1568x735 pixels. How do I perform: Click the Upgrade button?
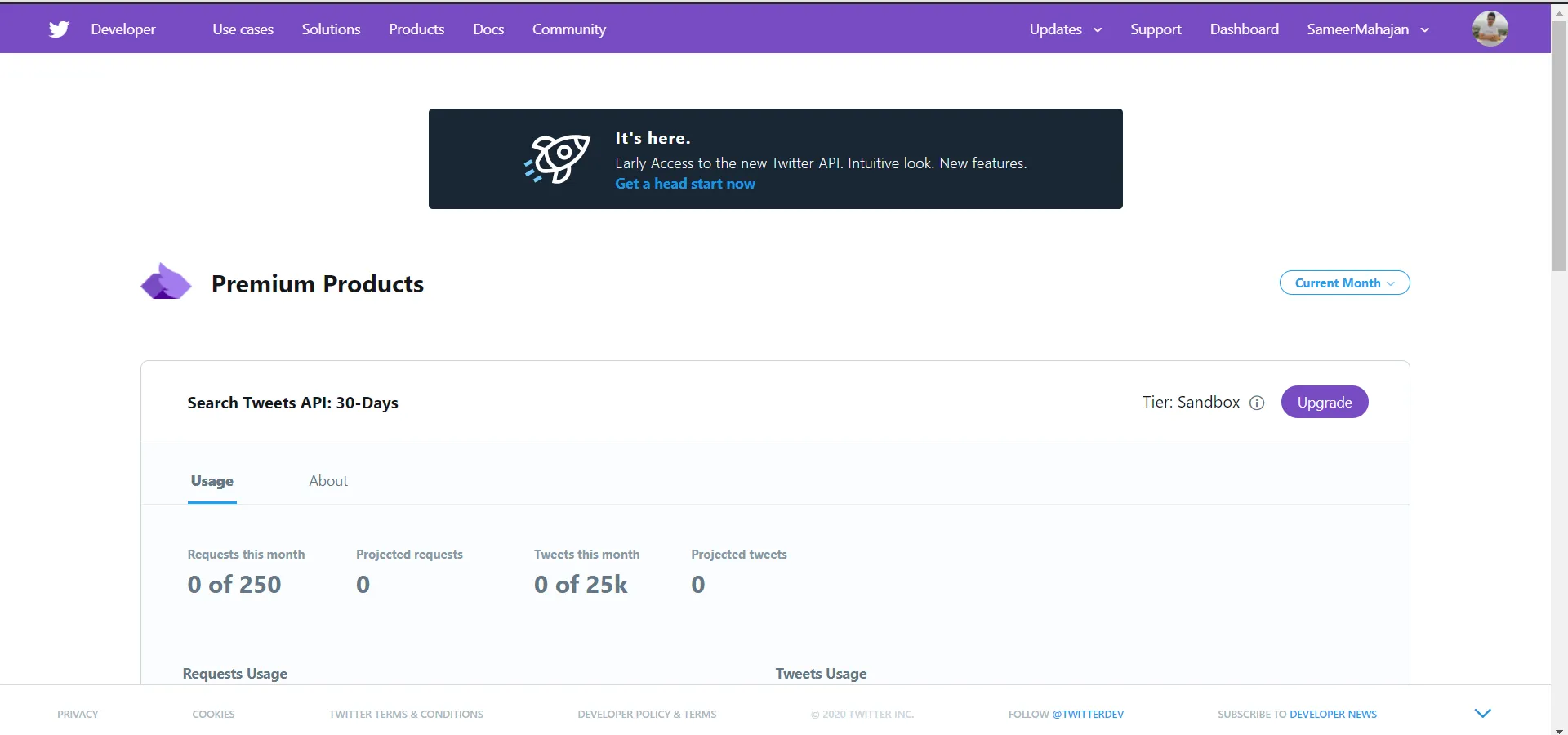1324,402
